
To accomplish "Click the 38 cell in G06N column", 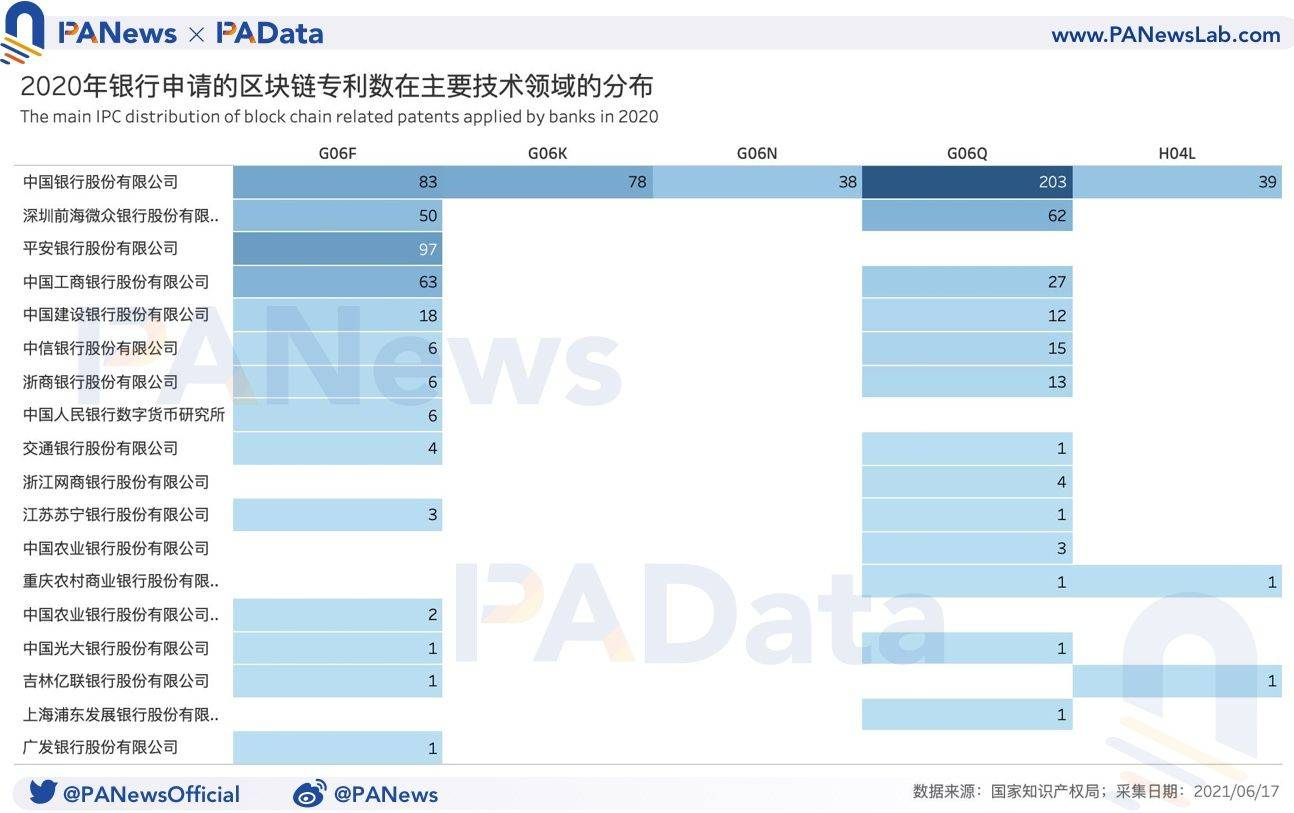I will click(x=757, y=182).
